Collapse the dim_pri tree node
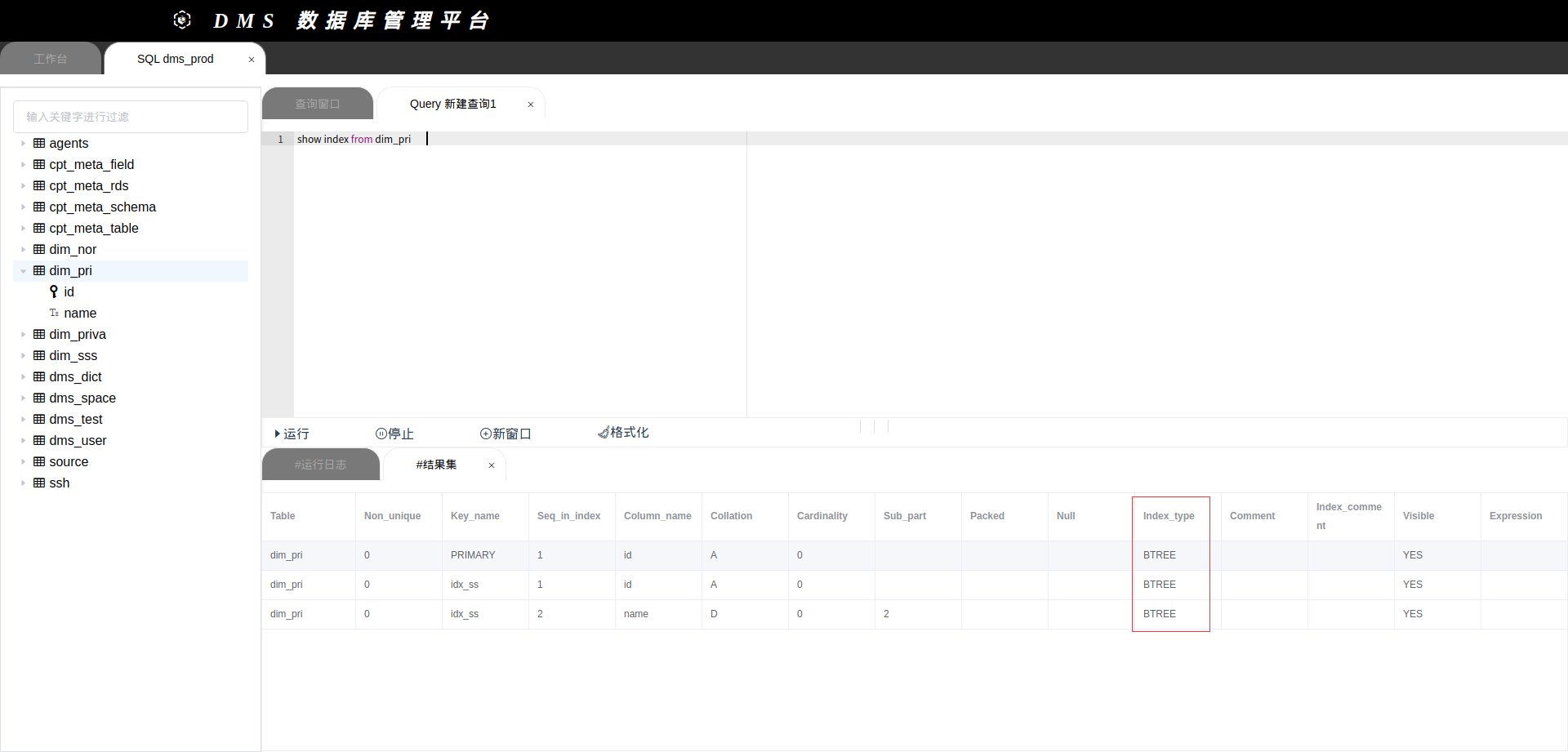The width and height of the screenshot is (1568, 752). pos(23,271)
